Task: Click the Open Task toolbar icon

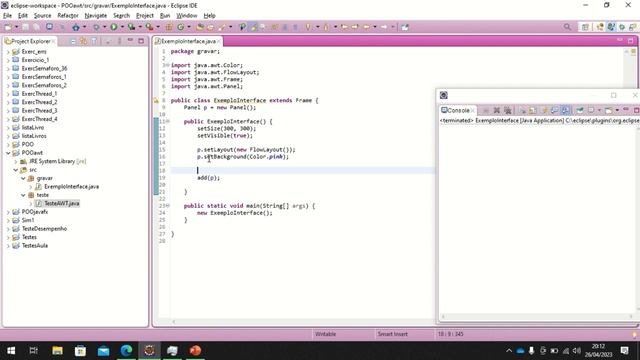Action: [211, 27]
